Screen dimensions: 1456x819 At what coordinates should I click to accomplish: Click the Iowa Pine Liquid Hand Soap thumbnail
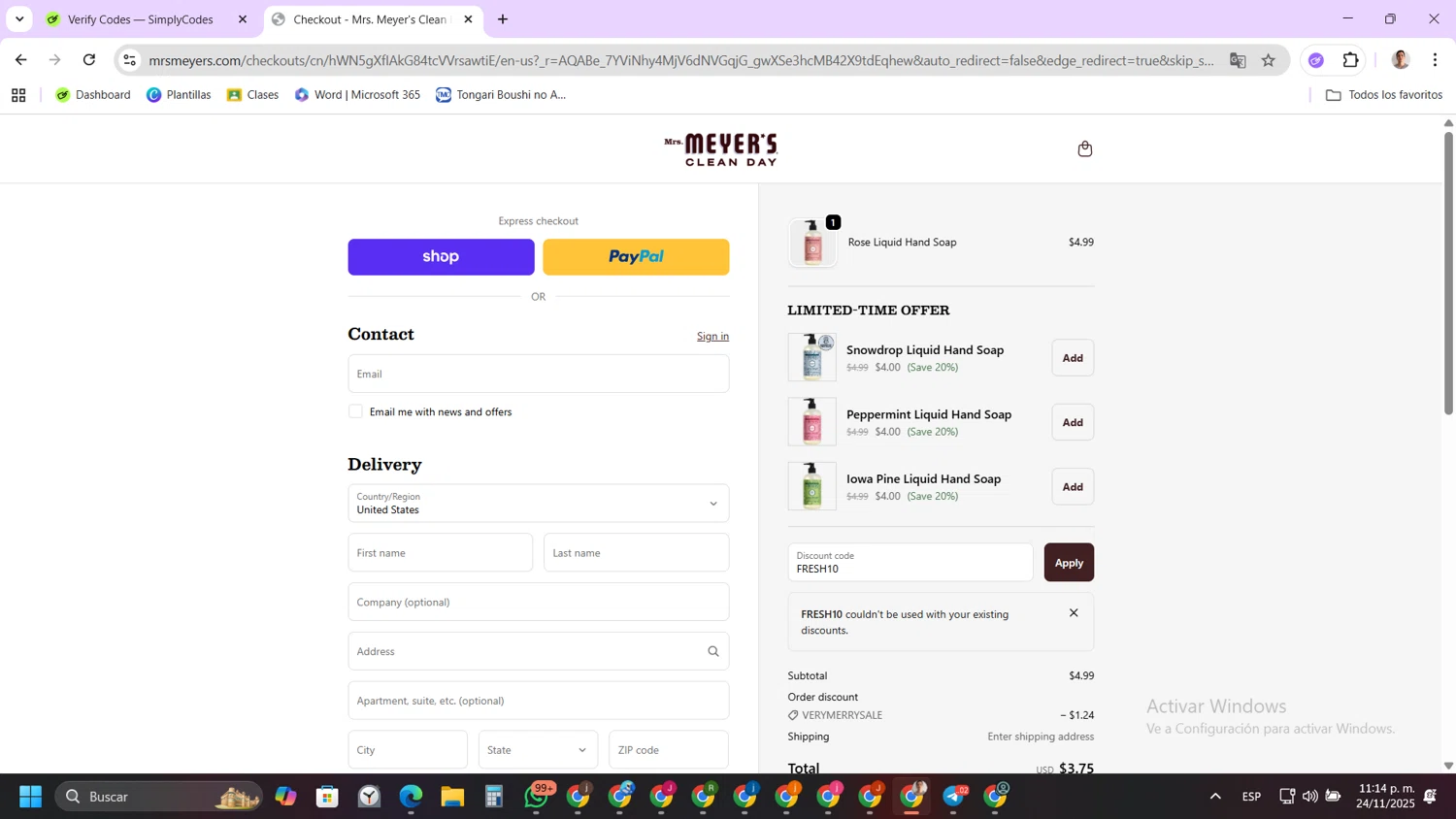click(x=812, y=487)
